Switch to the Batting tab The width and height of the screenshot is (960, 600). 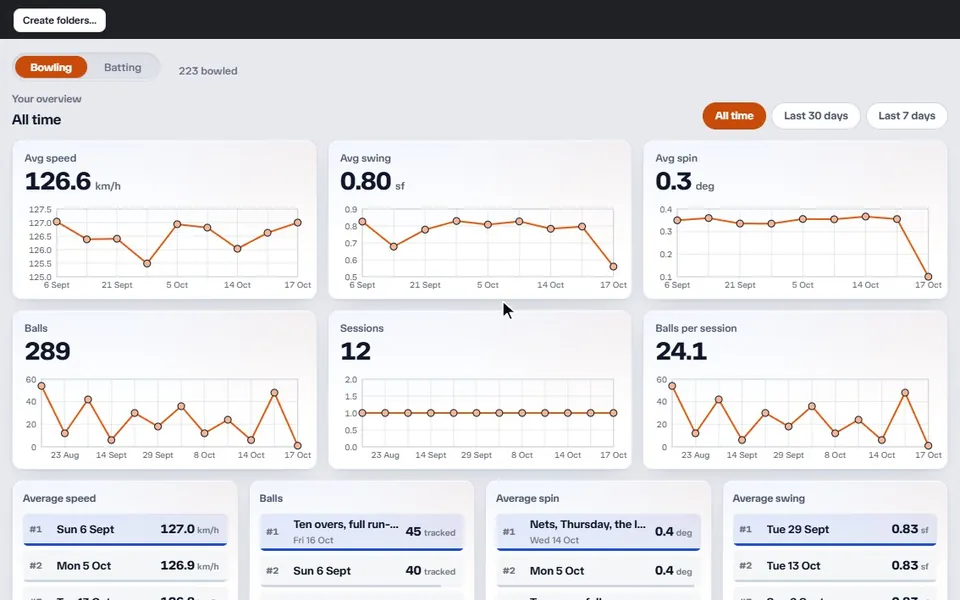pyautogui.click(x=122, y=67)
